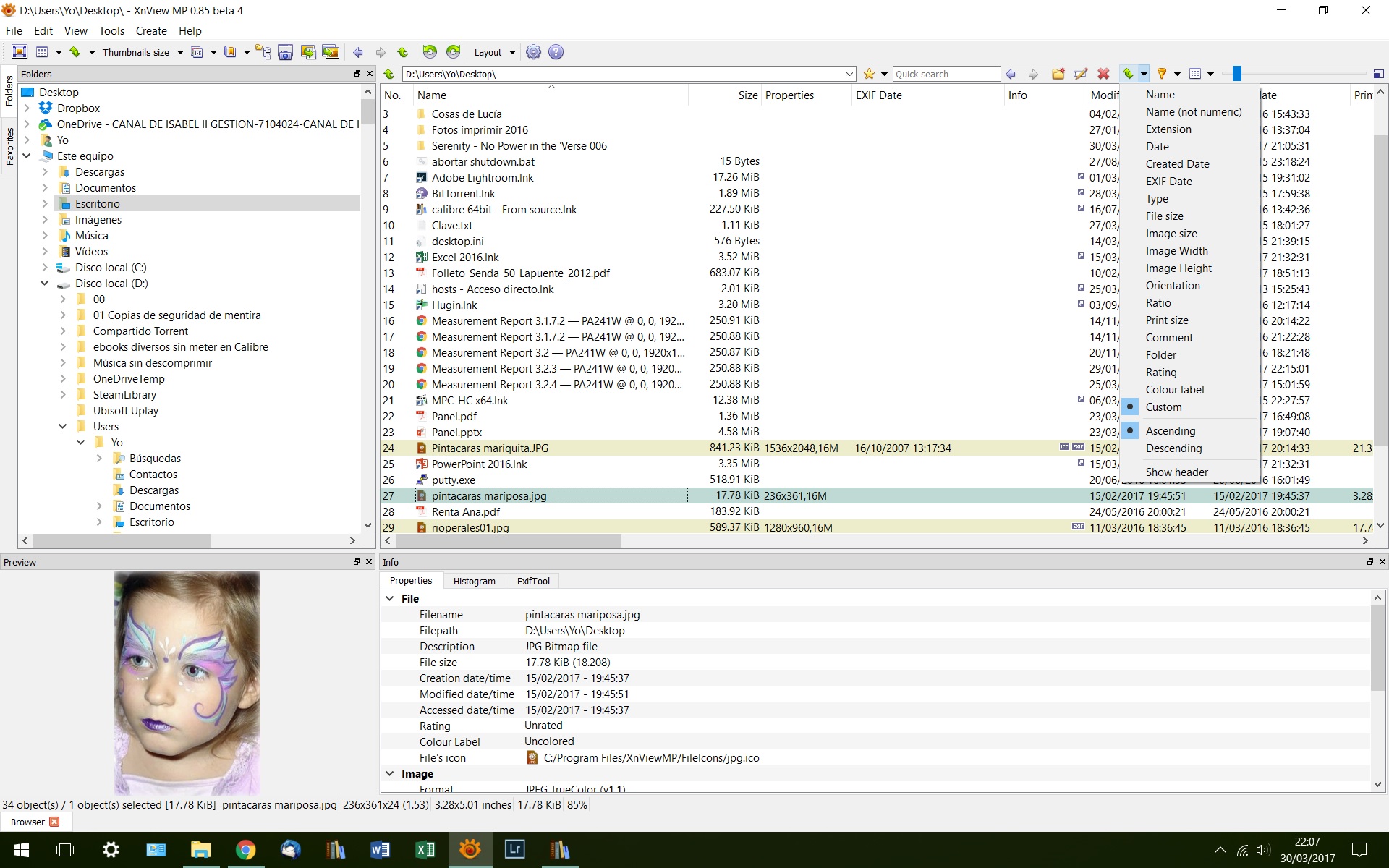Viewport: 1389px width, 868px height.
Task: Click the thumbnail size slider handle
Action: click(1237, 74)
